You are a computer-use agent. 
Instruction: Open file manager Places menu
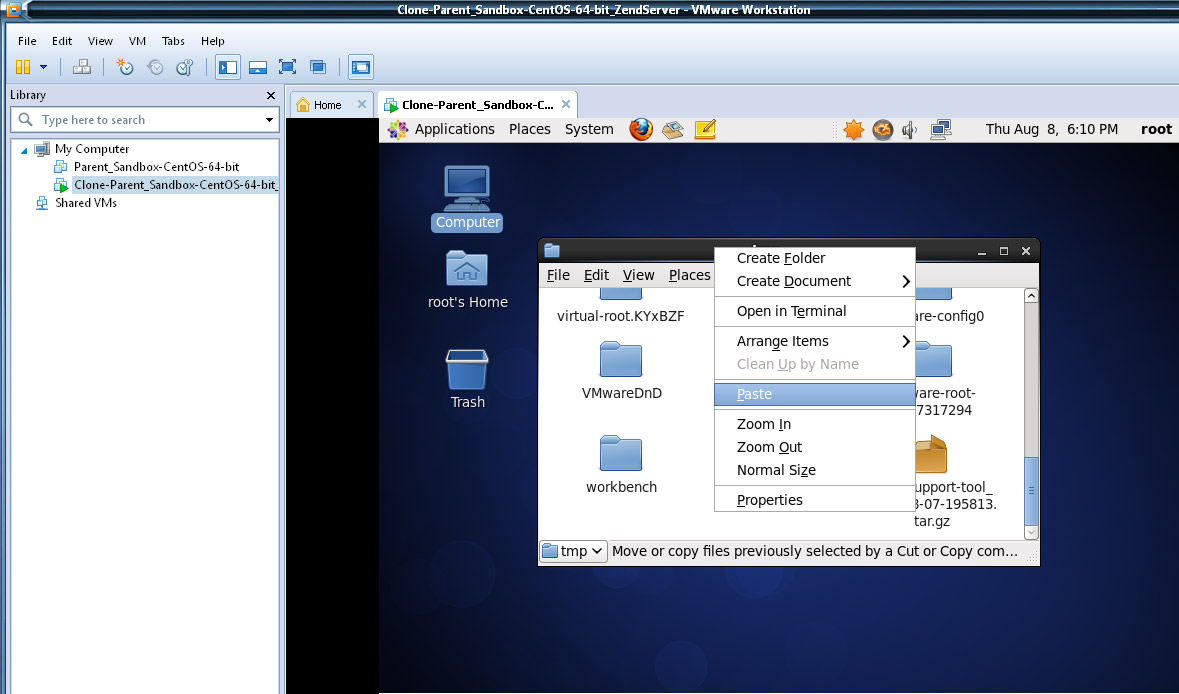[x=690, y=275]
